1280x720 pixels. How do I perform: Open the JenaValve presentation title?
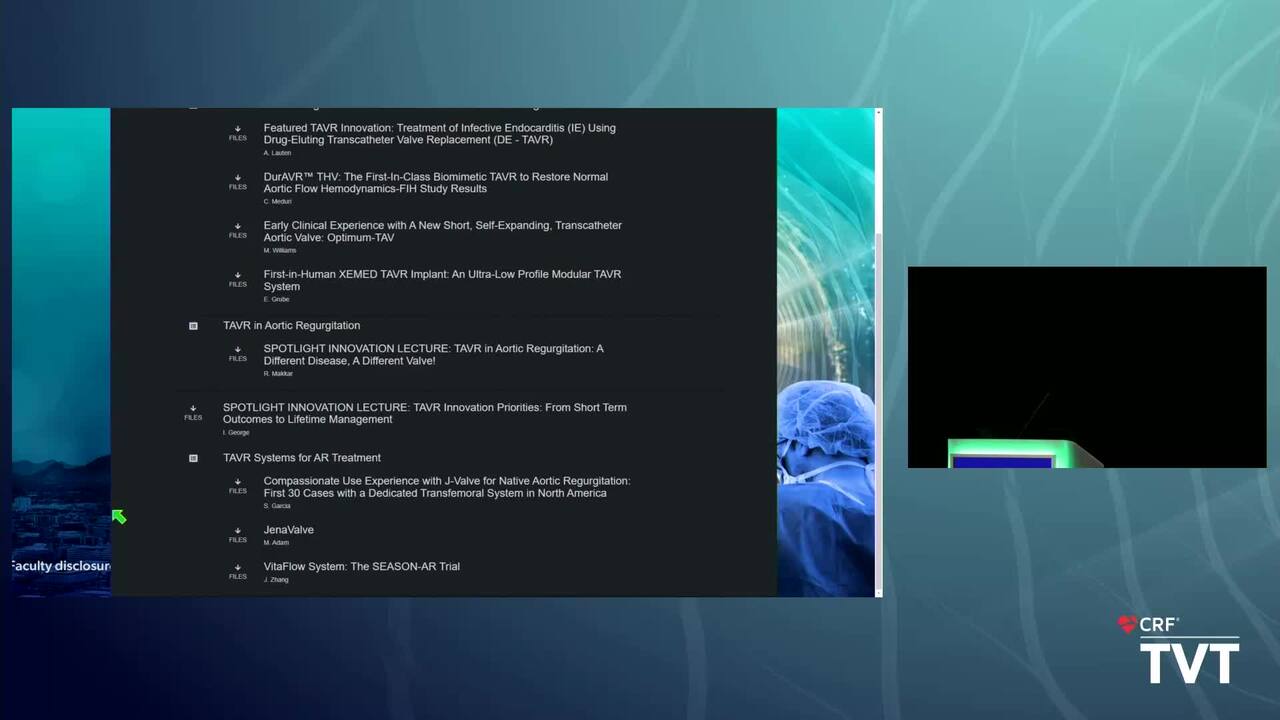pyautogui.click(x=288, y=530)
